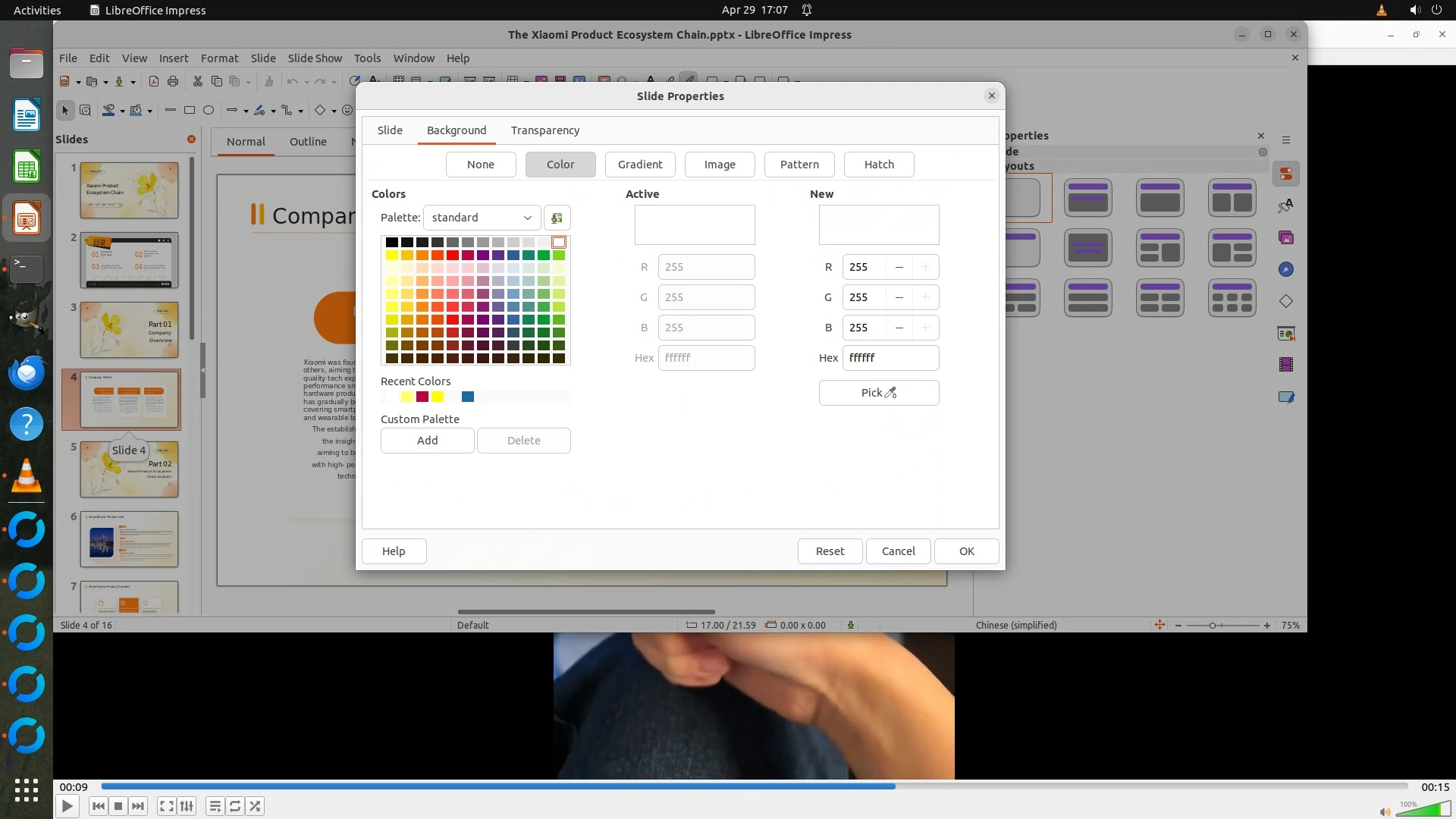1456x819 pixels.
Task: Toggle loop playback in the video player
Action: (x=235, y=806)
